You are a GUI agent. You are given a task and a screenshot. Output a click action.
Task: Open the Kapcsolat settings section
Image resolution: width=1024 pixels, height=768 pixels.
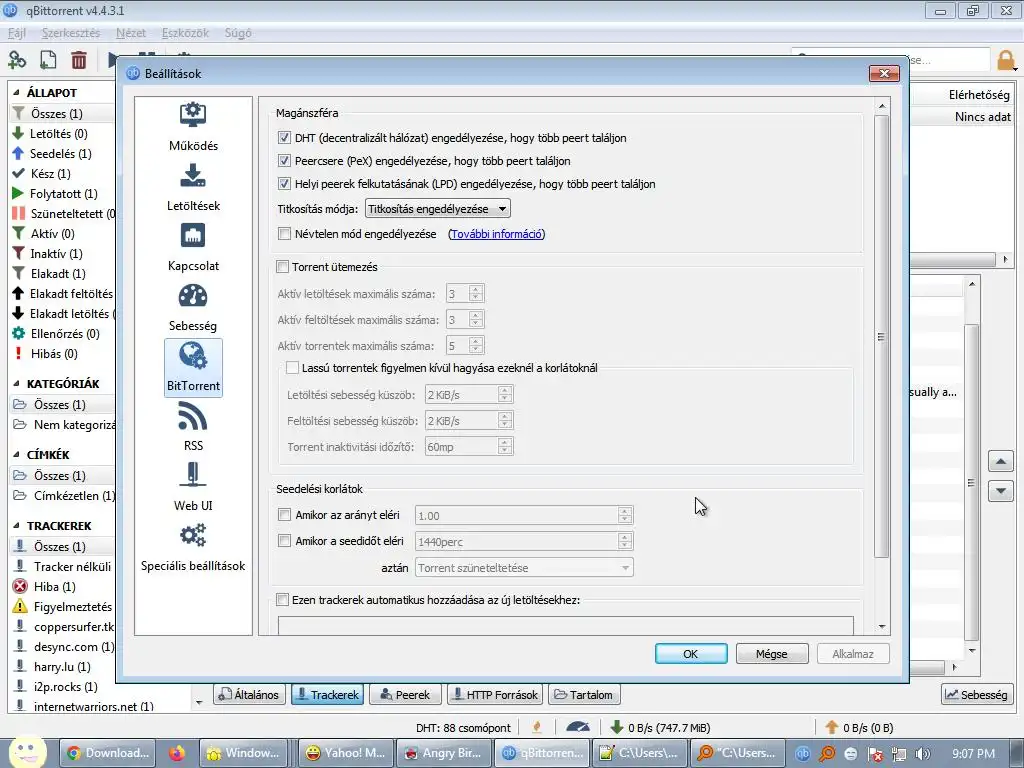(193, 248)
